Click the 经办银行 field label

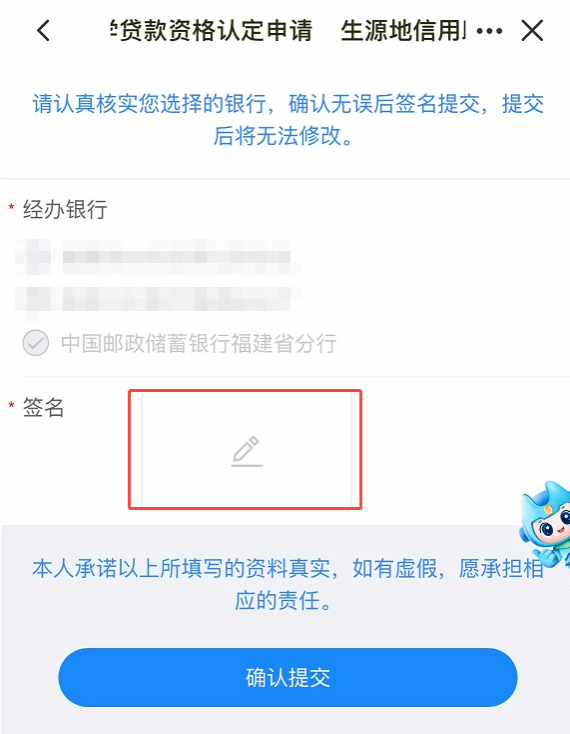click(x=65, y=209)
